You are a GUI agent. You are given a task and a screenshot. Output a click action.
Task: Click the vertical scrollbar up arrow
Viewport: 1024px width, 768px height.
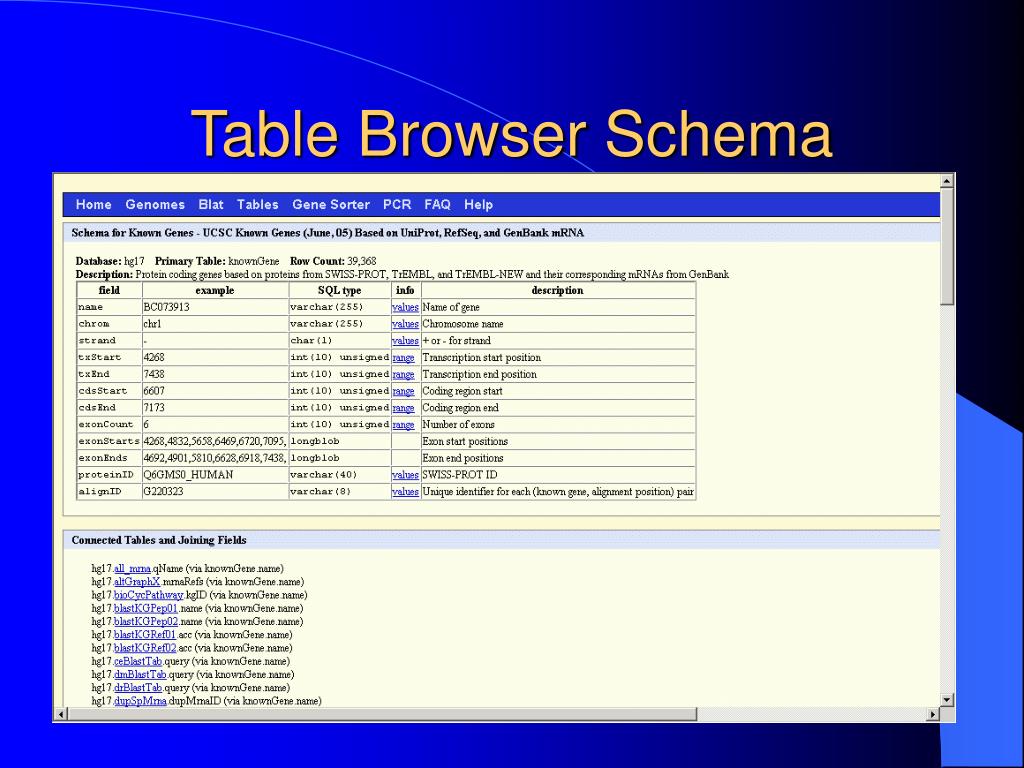click(x=947, y=181)
